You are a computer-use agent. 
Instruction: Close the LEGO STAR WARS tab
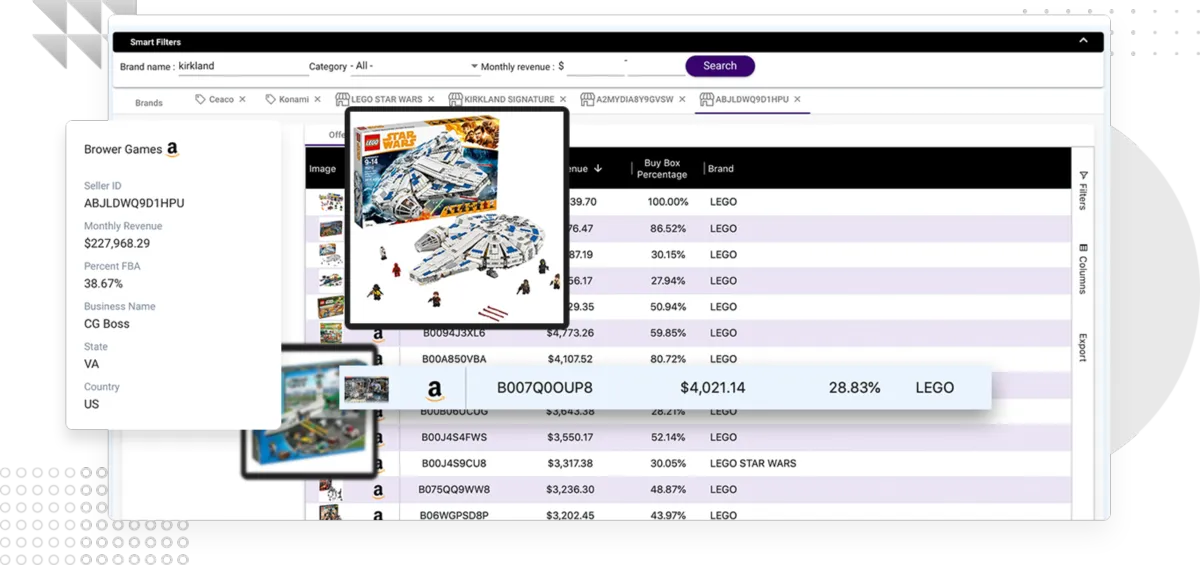pyautogui.click(x=431, y=99)
